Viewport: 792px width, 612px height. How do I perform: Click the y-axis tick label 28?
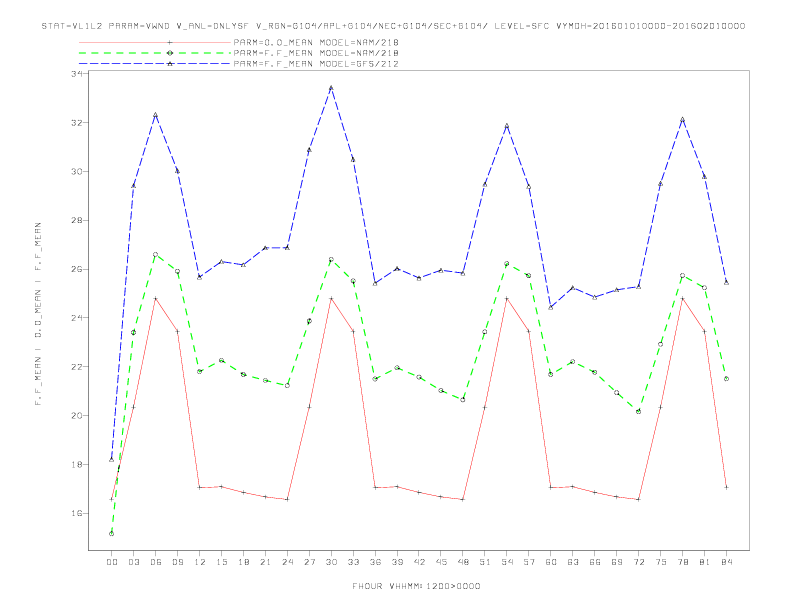coord(76,220)
